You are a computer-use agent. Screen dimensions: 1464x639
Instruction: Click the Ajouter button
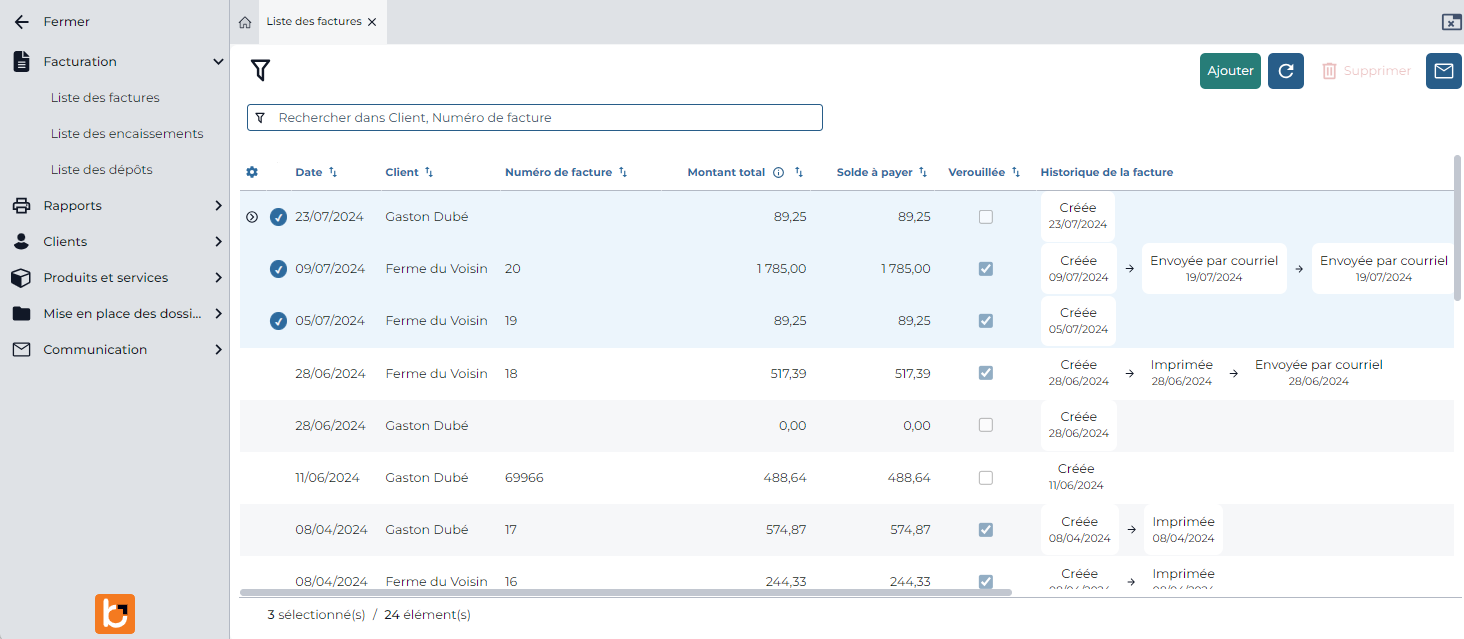[x=1230, y=71]
